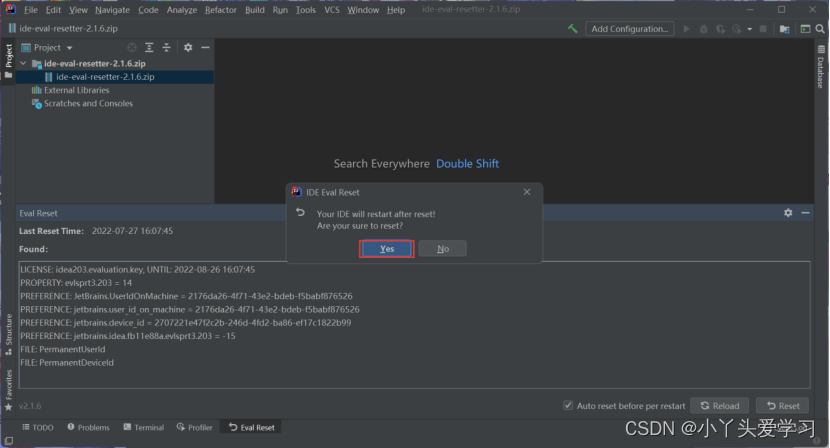The width and height of the screenshot is (830, 448).
Task: Open the Refactor menu
Action: click(221, 10)
